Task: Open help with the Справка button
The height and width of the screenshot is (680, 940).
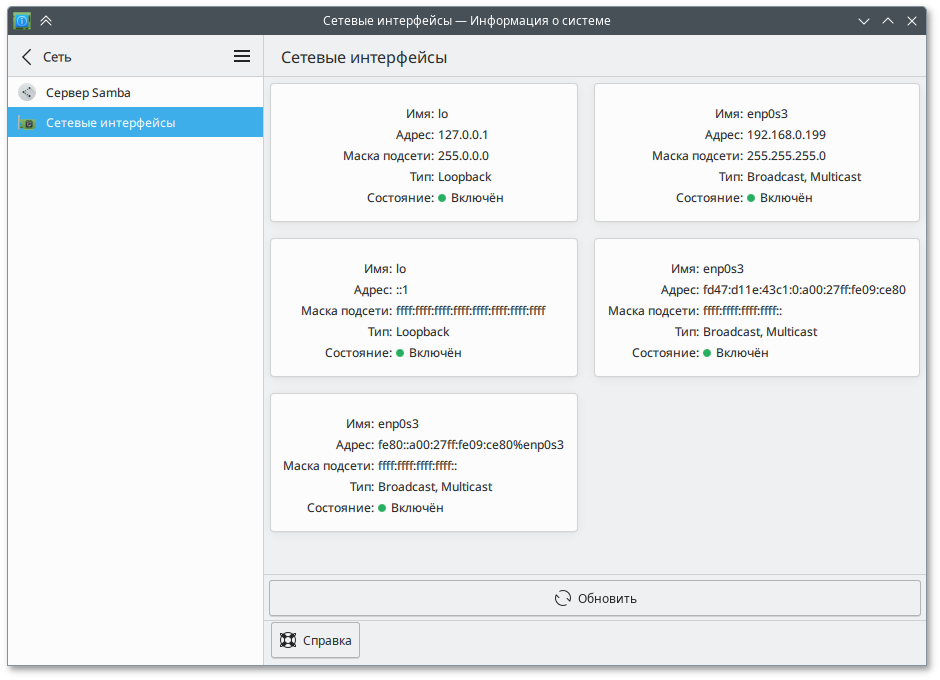Action: pos(315,640)
